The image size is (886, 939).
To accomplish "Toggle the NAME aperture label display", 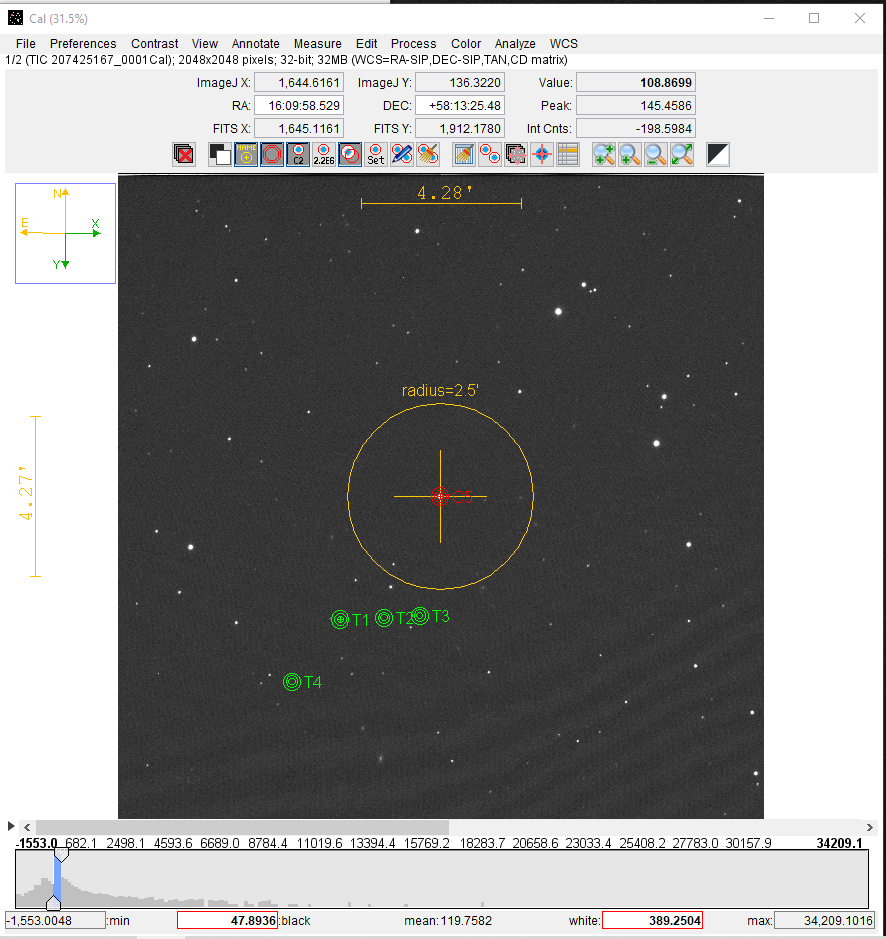I will tap(245, 154).
